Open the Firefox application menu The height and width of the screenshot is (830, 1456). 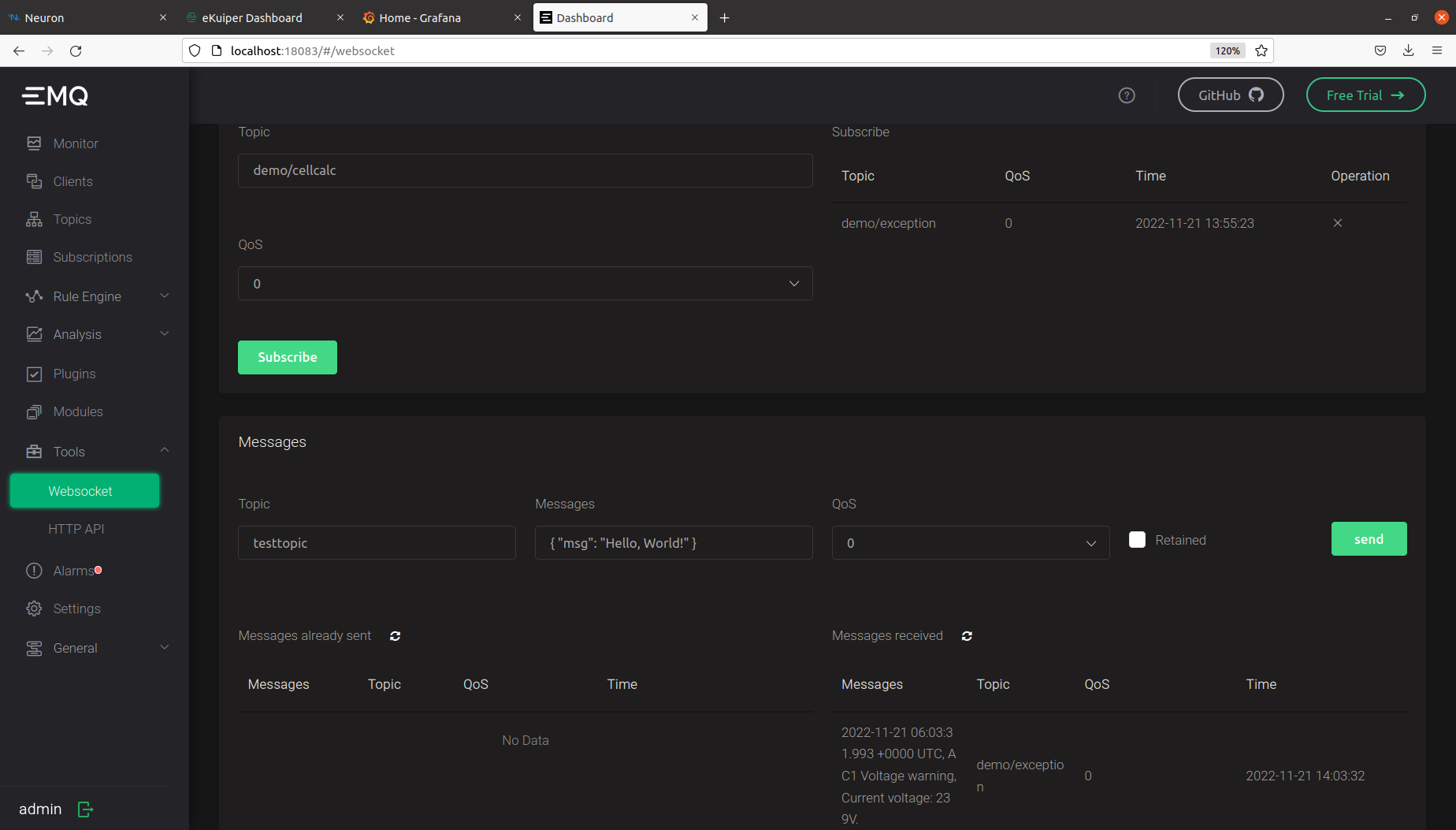1437,50
